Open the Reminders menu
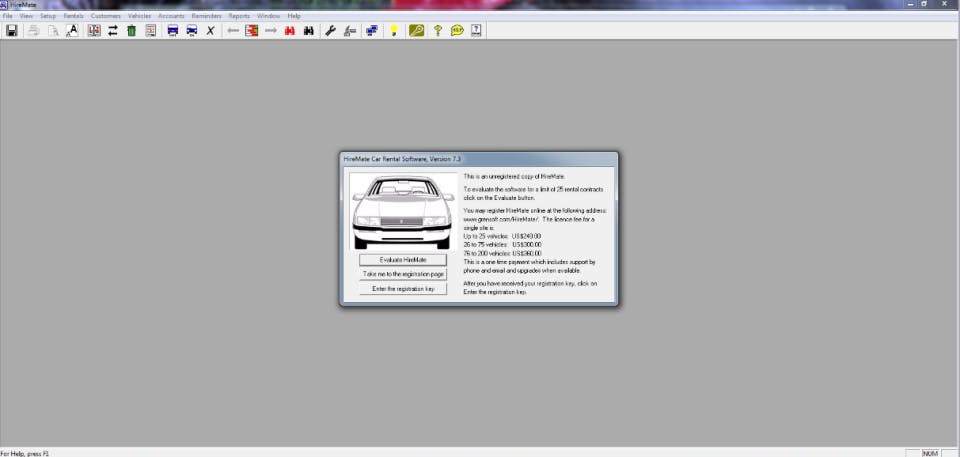This screenshot has height=457, width=960. [206, 16]
